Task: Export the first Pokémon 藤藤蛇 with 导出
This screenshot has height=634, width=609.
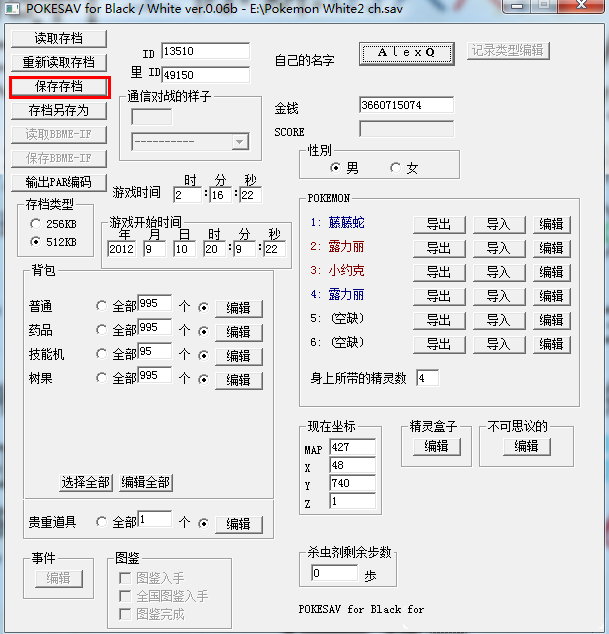Action: 438,224
